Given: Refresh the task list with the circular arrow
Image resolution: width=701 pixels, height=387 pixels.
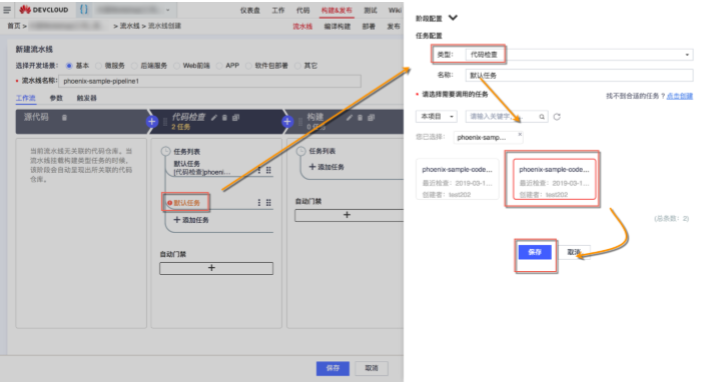Looking at the screenshot, I should click(x=557, y=117).
